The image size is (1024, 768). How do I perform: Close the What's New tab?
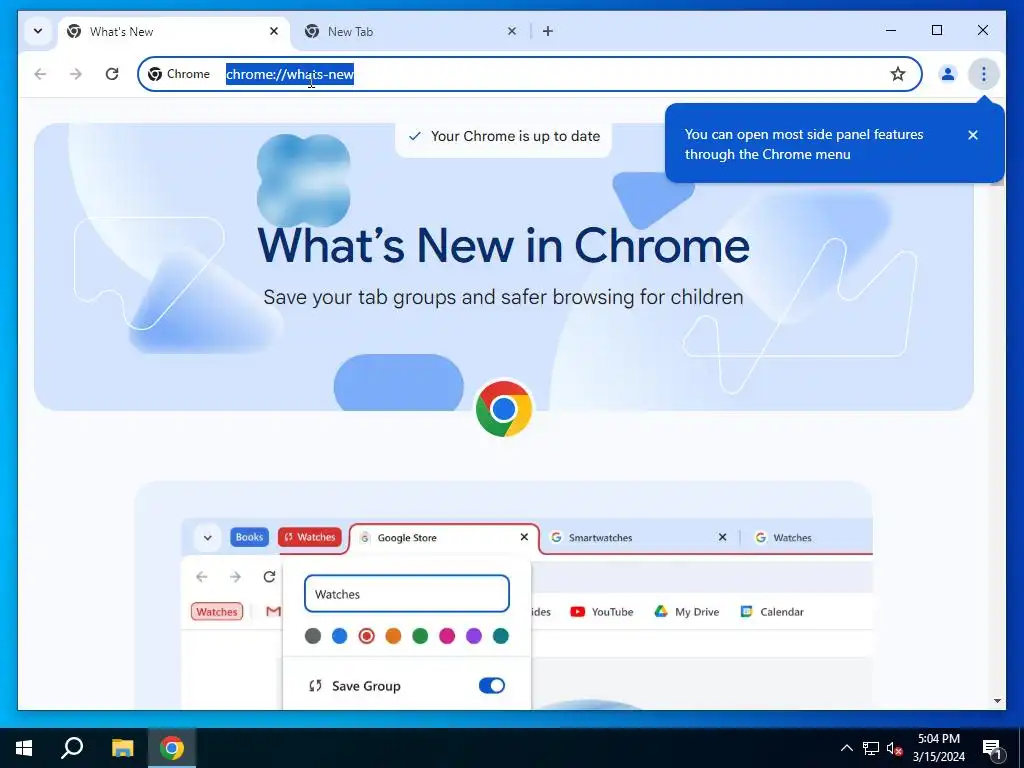(274, 31)
